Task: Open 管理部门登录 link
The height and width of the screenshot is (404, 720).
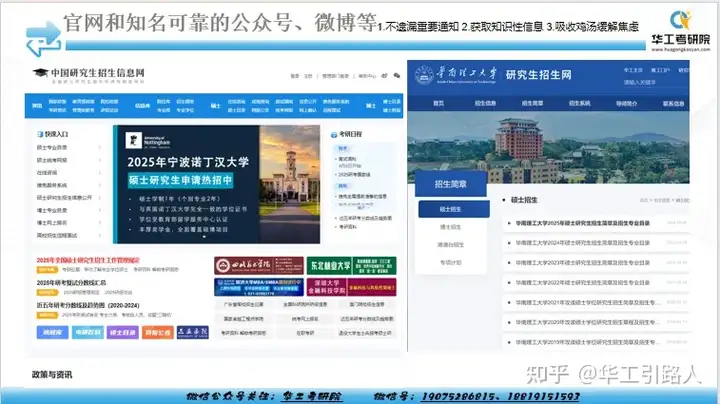Action: [x=335, y=76]
